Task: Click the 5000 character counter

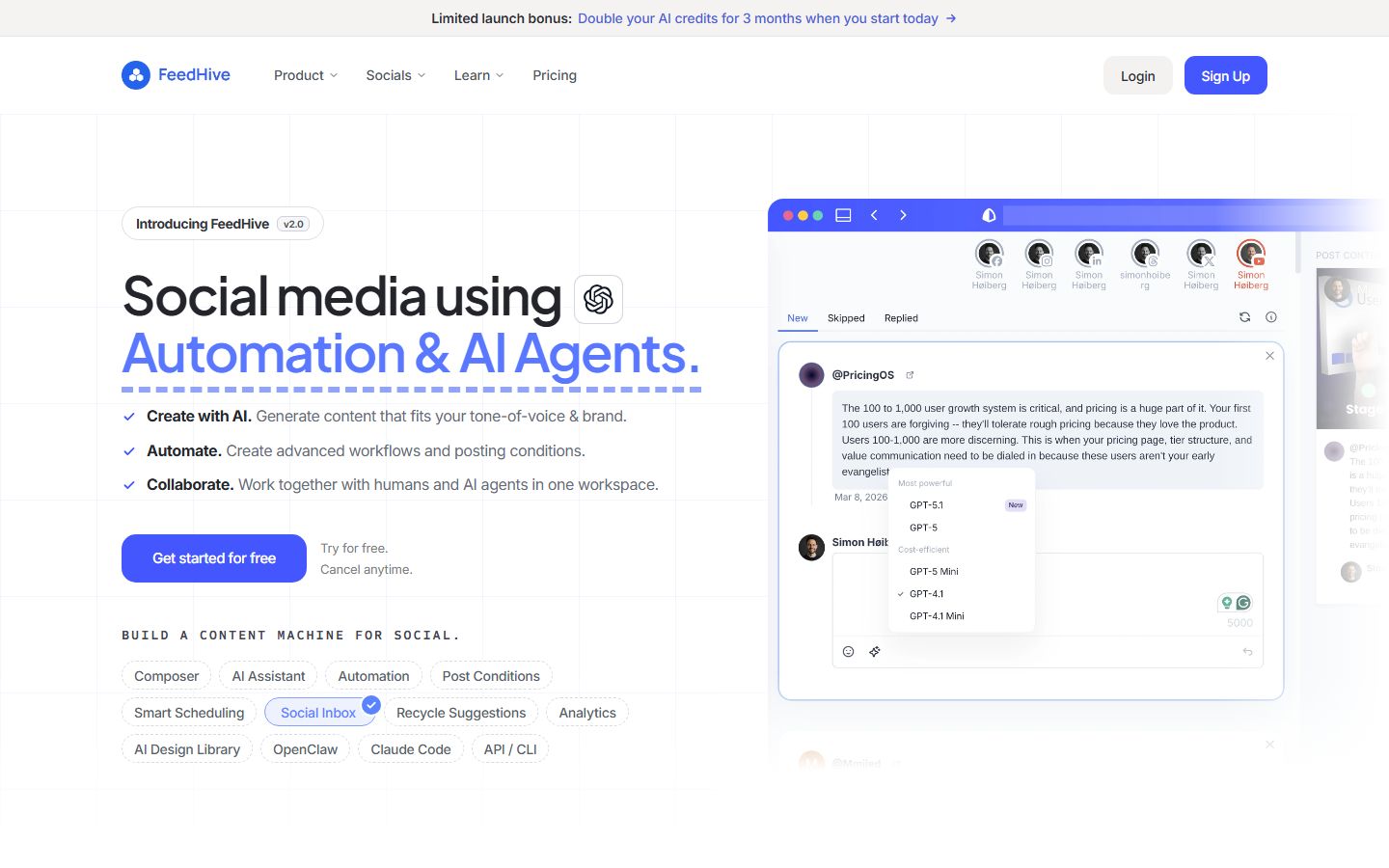Action: pos(1240,623)
